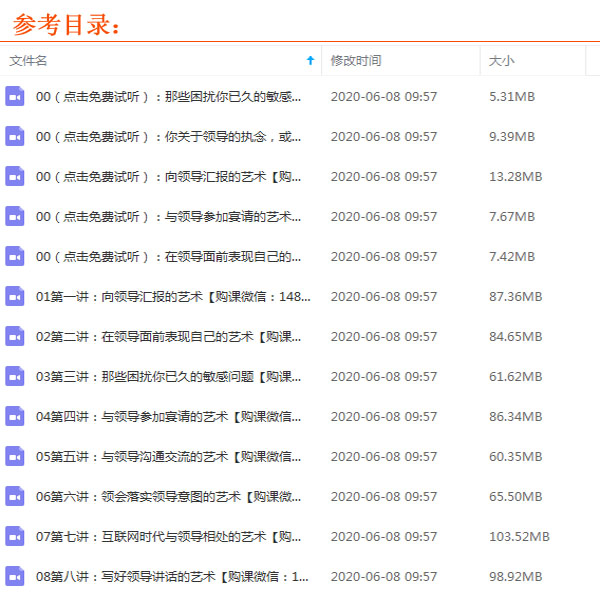
Task: Open 00 trial file 在领导面前表现自己的
Action: click(168, 257)
